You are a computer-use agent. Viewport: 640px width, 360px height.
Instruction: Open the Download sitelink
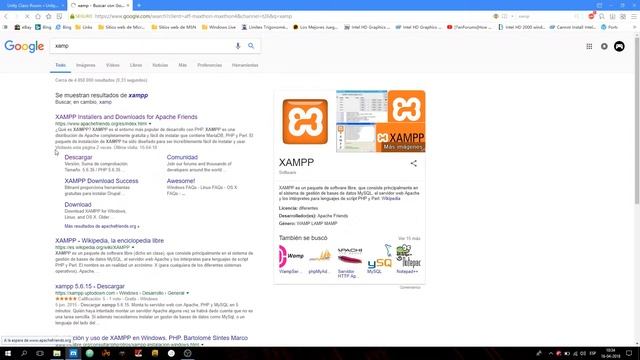(78, 204)
